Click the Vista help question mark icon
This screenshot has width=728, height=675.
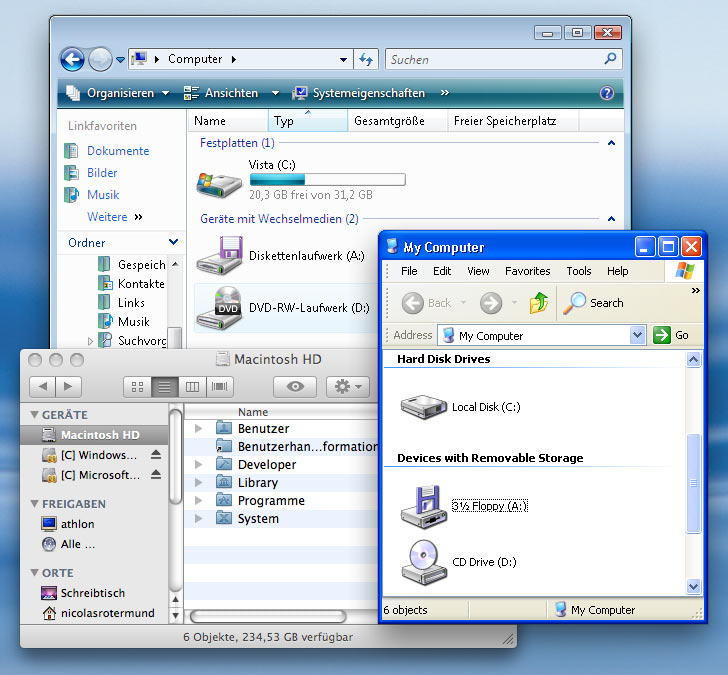606,93
